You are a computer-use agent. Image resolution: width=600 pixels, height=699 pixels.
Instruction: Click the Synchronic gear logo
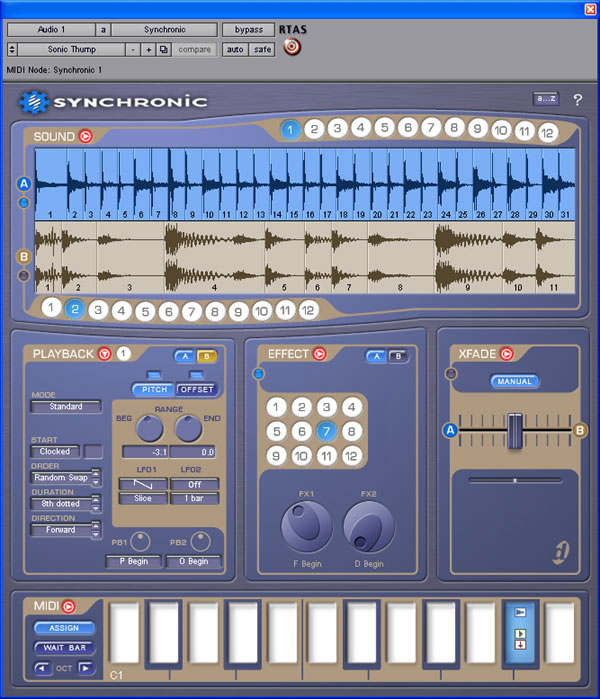tap(33, 102)
